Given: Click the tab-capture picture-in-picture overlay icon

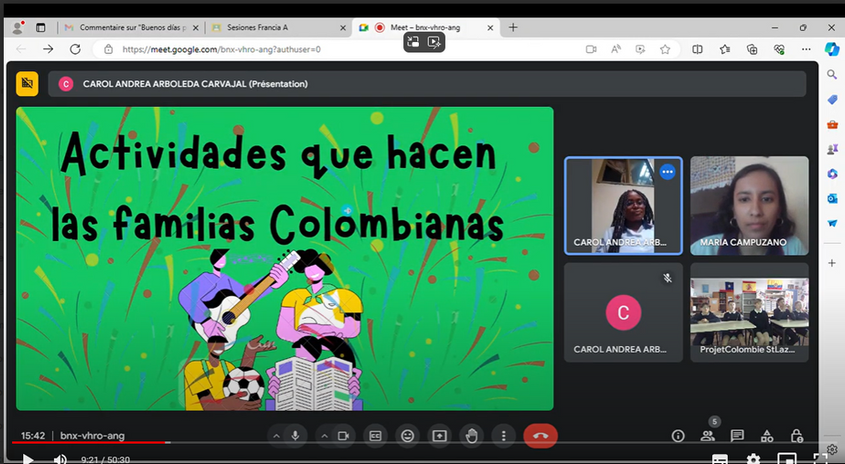Looking at the screenshot, I should click(413, 42).
